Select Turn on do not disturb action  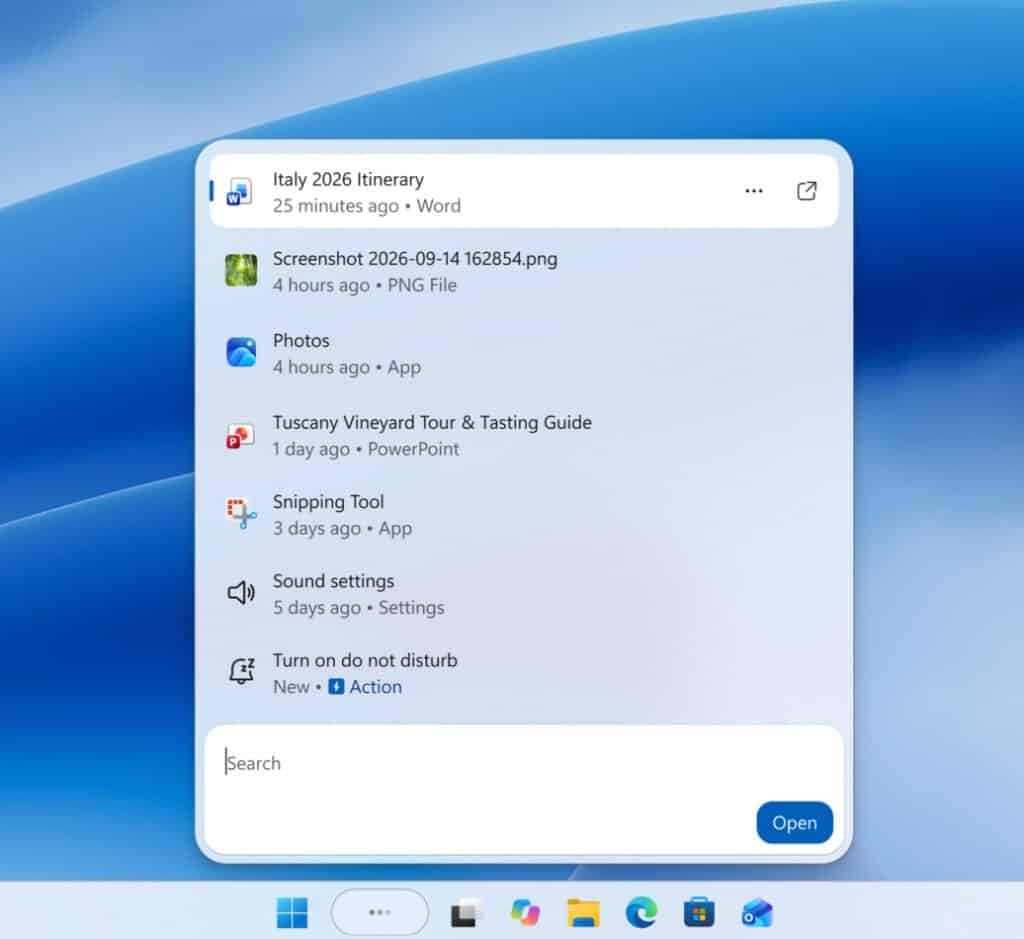(365, 661)
